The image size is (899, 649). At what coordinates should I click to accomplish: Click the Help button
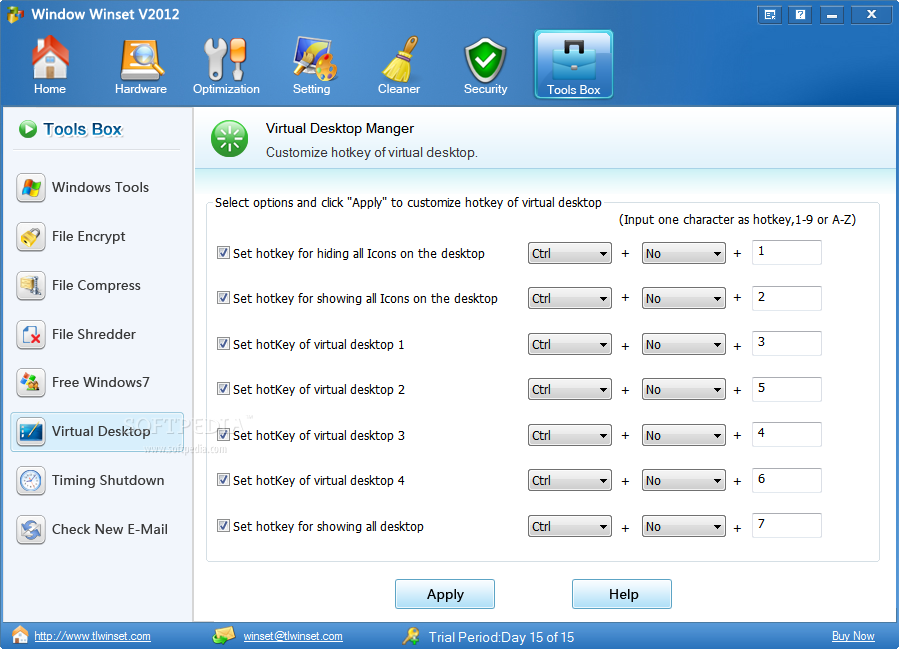[x=622, y=594]
